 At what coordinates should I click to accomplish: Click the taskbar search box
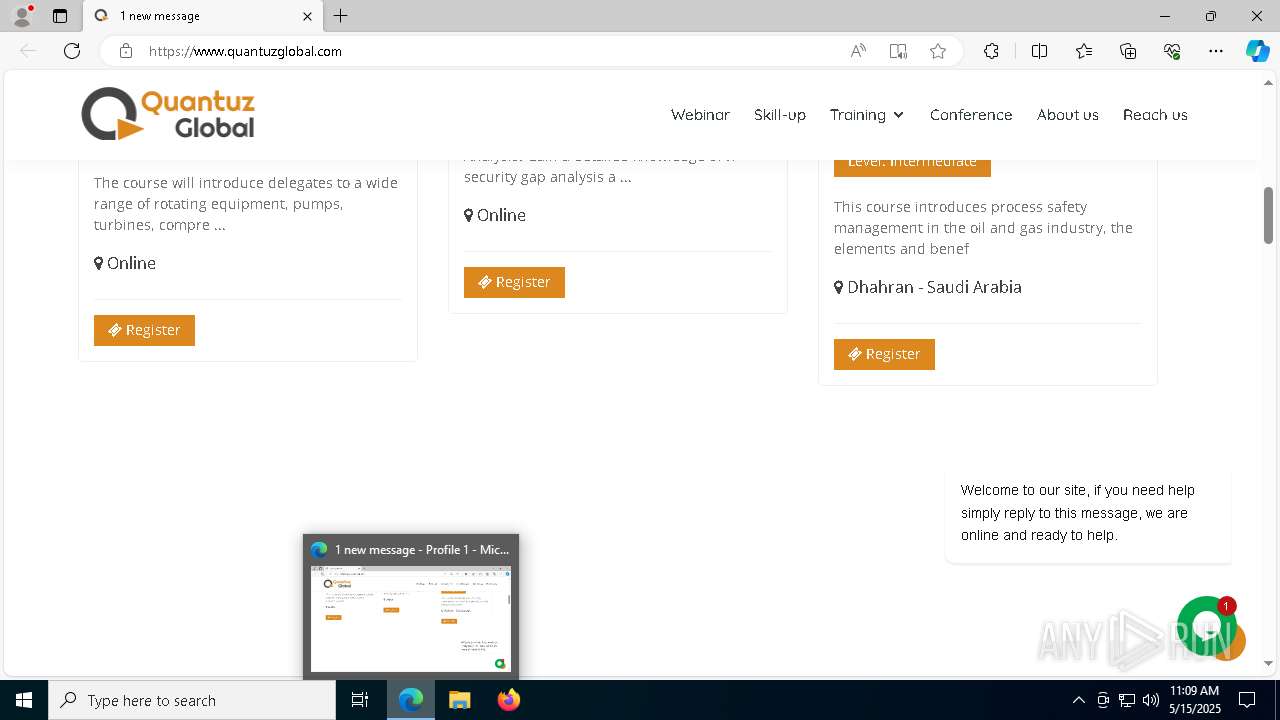[192, 700]
